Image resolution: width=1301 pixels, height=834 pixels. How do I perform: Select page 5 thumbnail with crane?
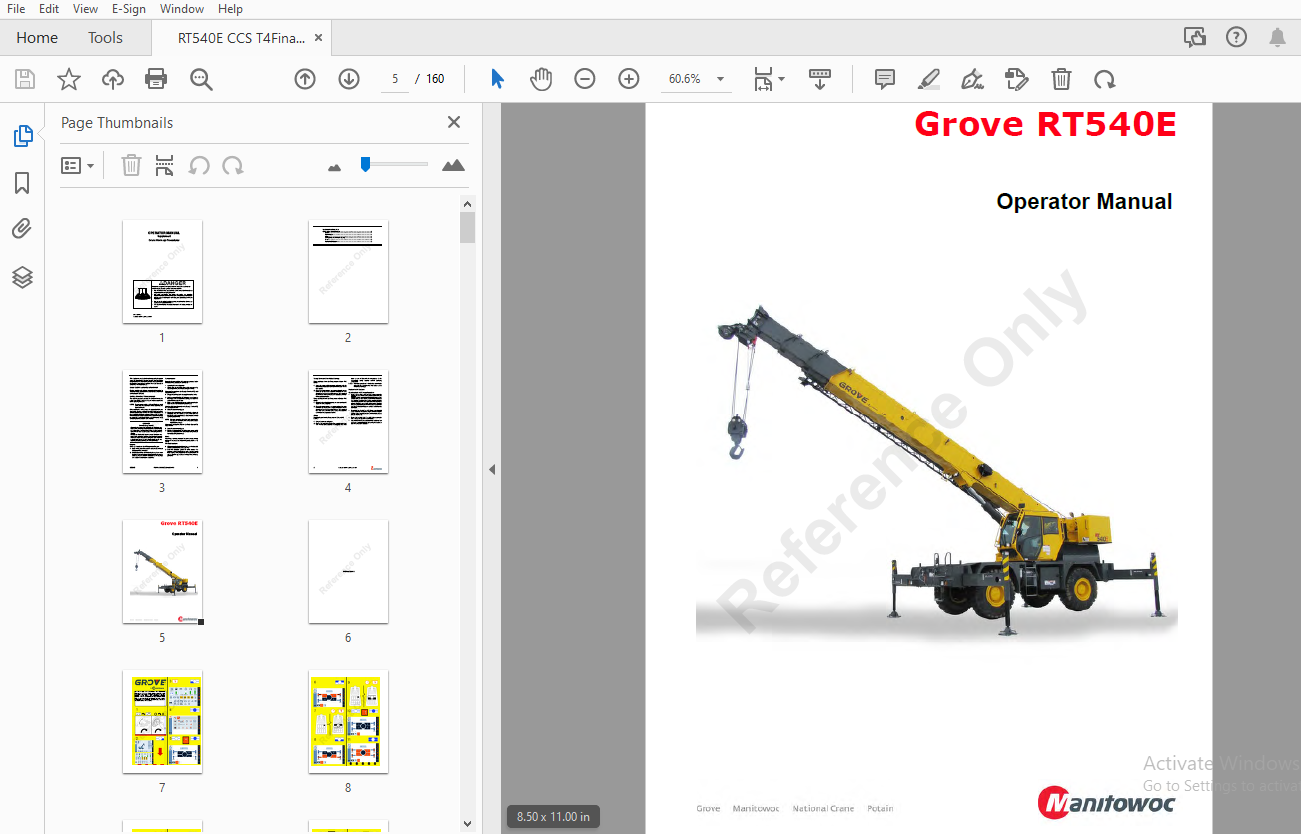[x=162, y=571]
